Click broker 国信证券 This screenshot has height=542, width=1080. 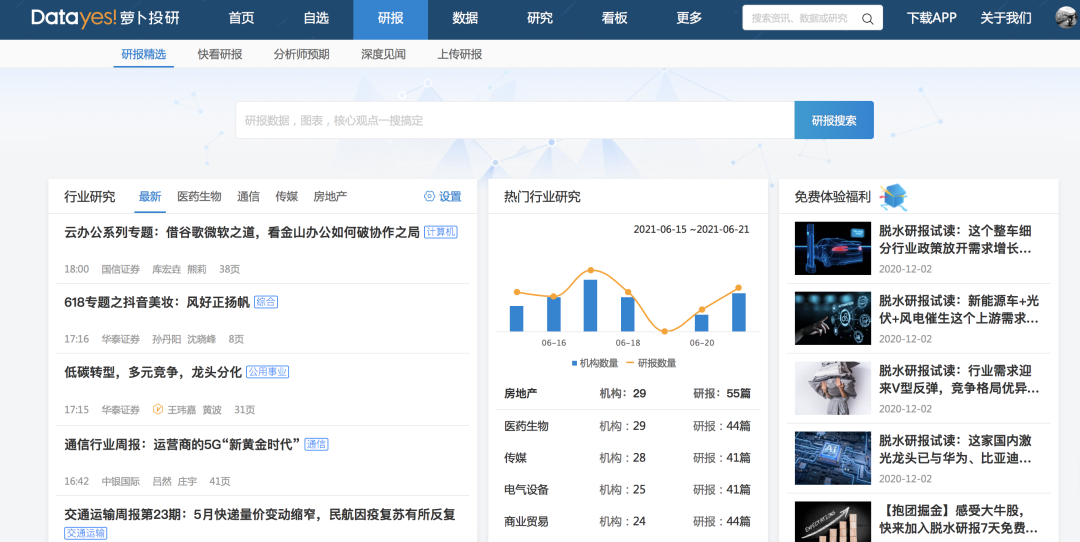click(121, 269)
